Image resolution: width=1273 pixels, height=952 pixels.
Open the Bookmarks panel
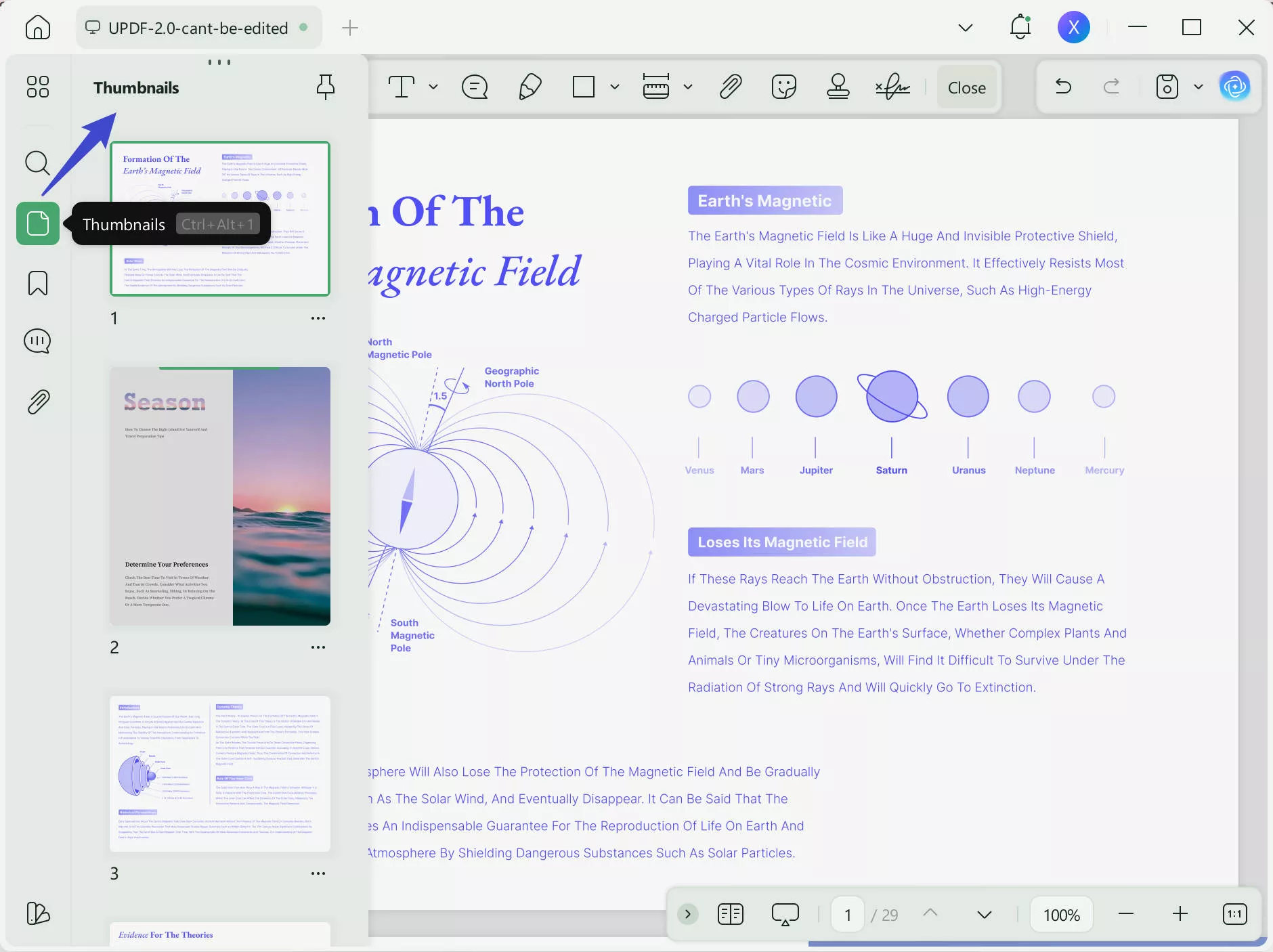(x=37, y=284)
